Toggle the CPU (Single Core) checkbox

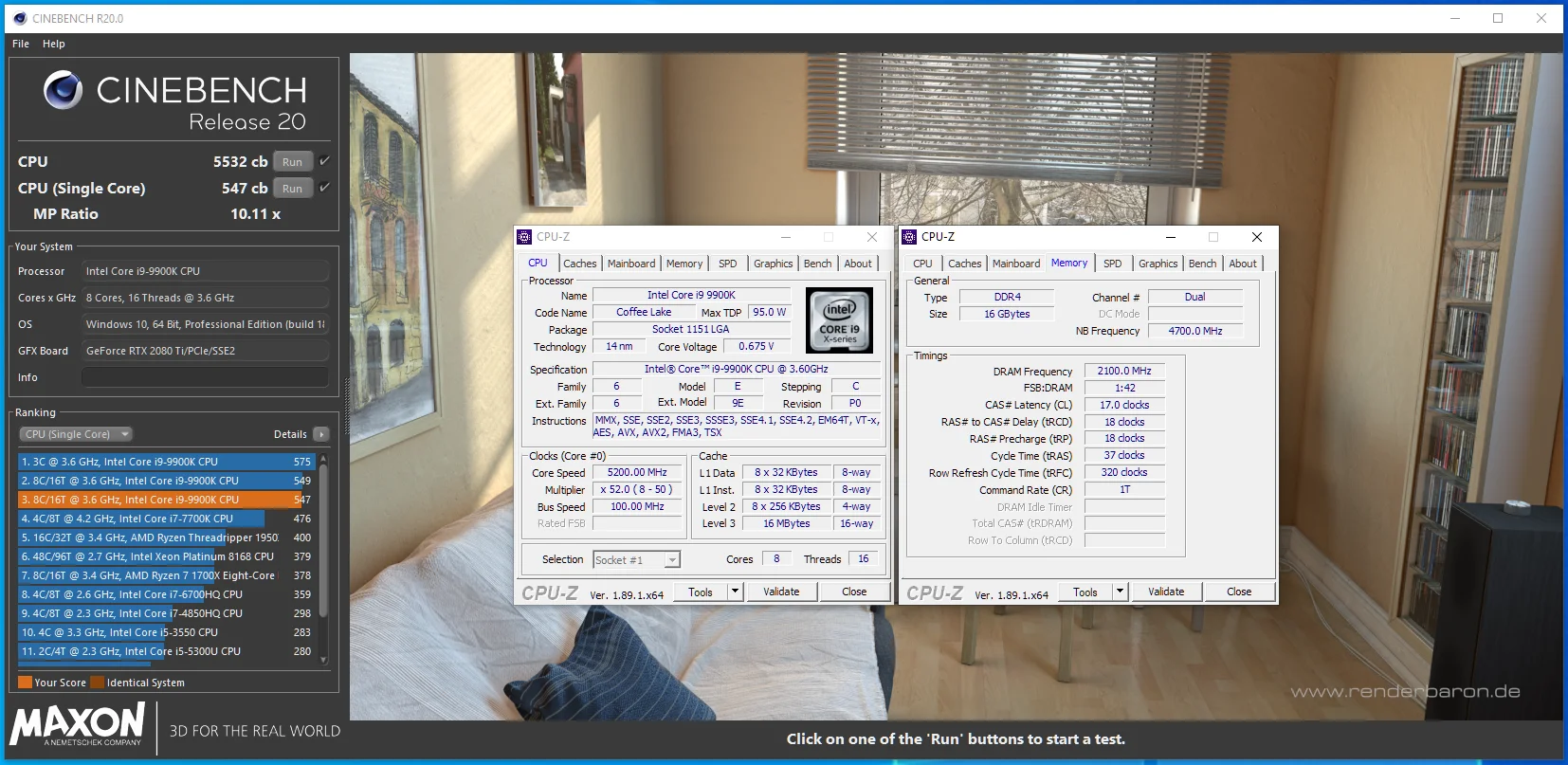coord(324,188)
